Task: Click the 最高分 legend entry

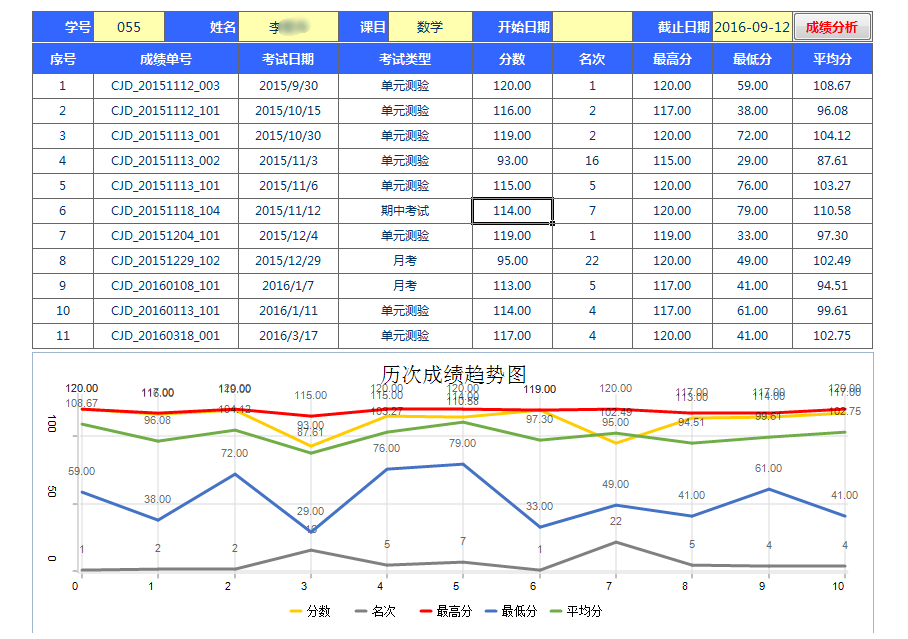Action: [x=446, y=611]
